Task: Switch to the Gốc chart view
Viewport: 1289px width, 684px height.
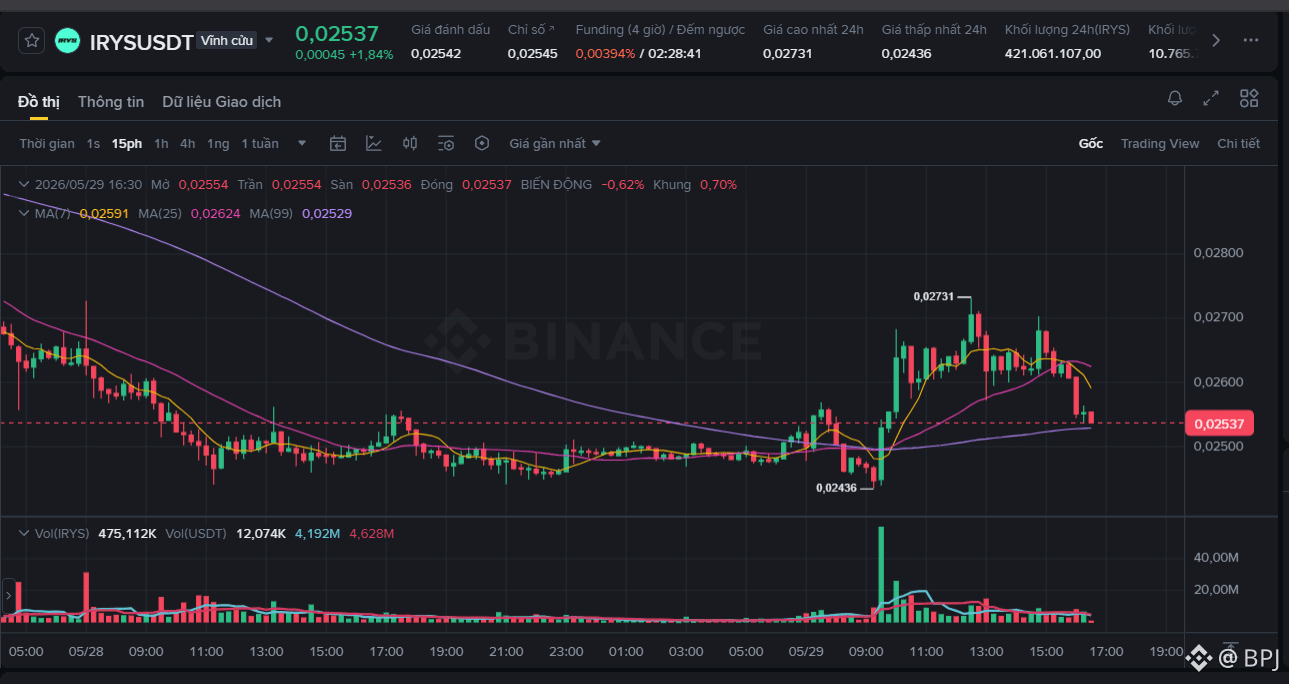Action: [x=1091, y=143]
